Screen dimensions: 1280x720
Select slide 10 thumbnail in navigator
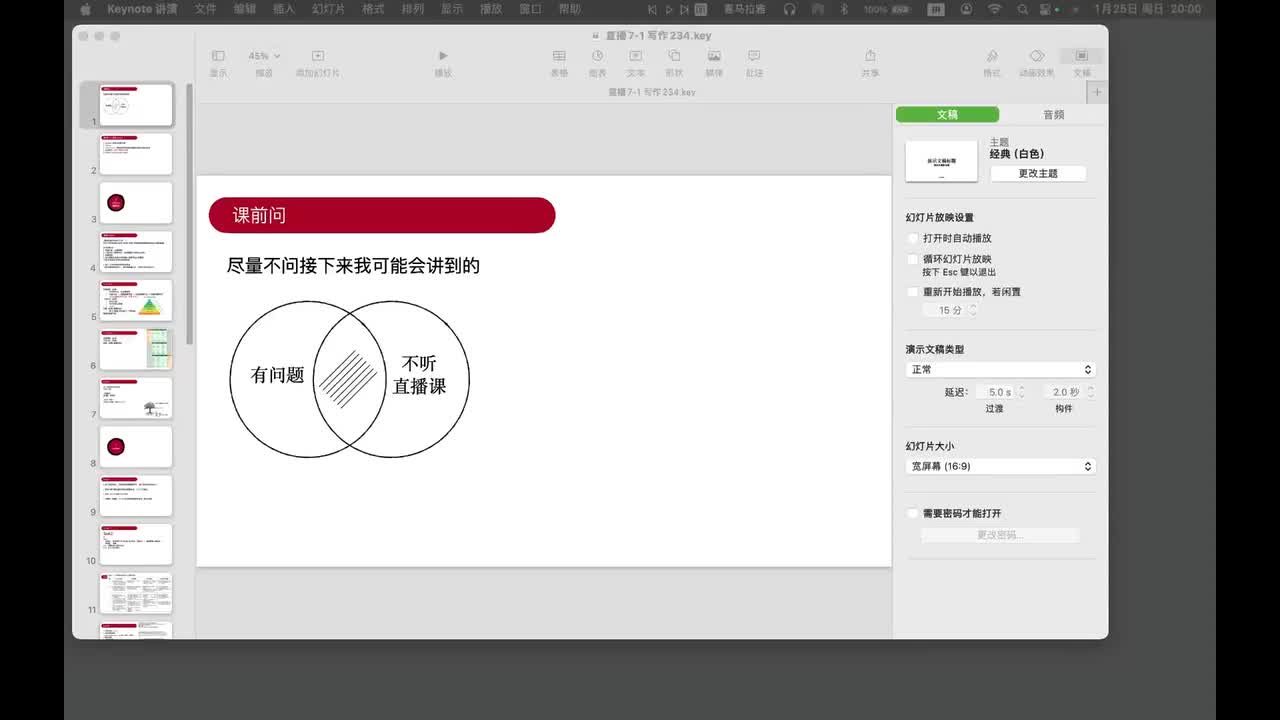pyautogui.click(x=136, y=544)
